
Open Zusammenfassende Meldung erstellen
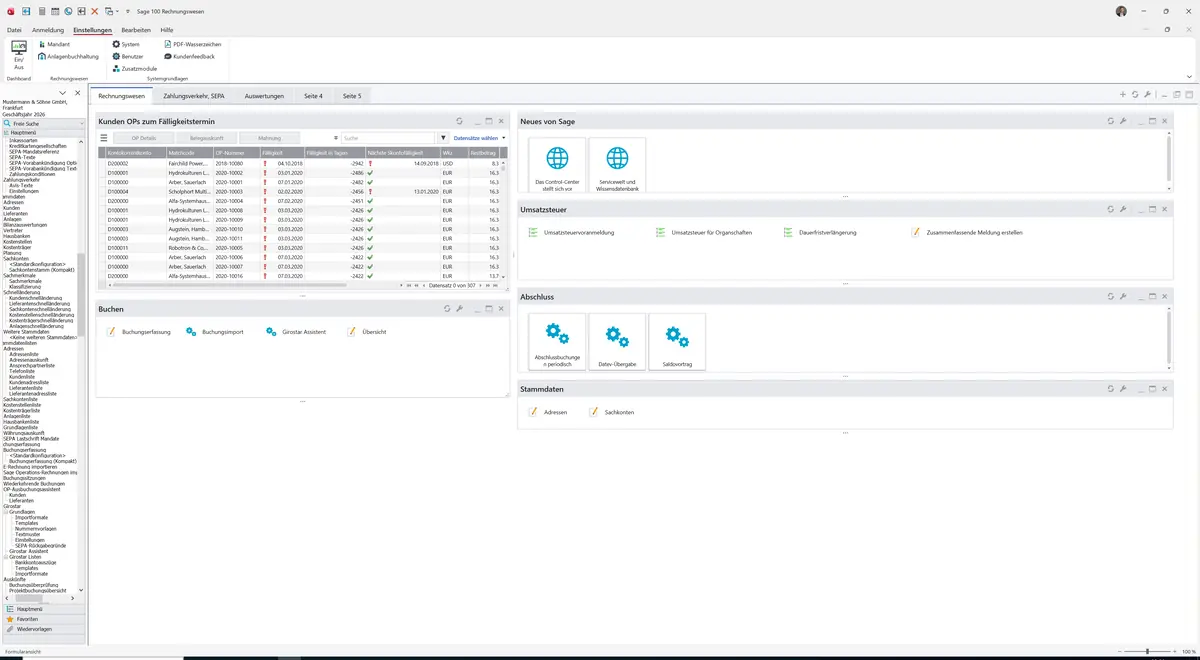[x=967, y=232]
